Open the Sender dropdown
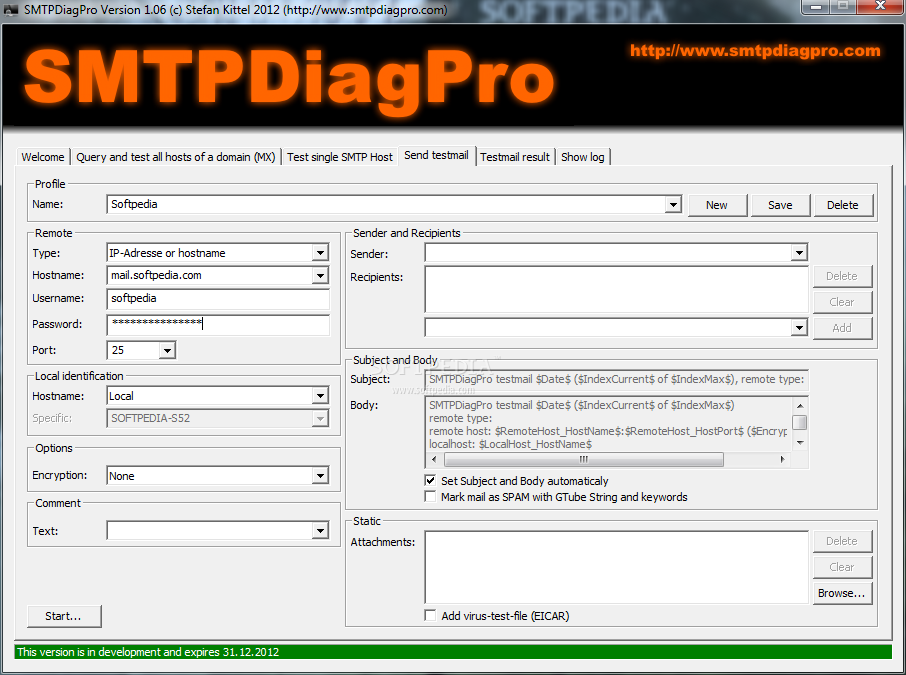Image resolution: width=906 pixels, height=675 pixels. (x=799, y=253)
